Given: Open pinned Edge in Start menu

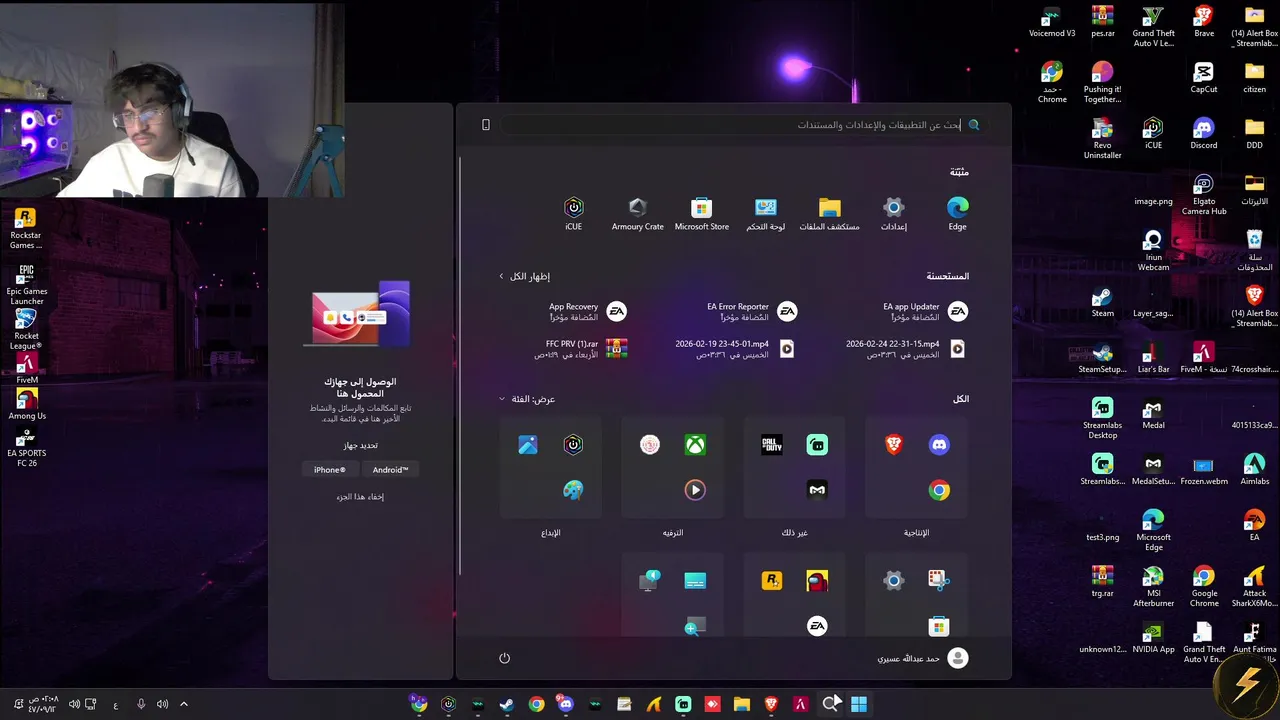Looking at the screenshot, I should 957,214.
